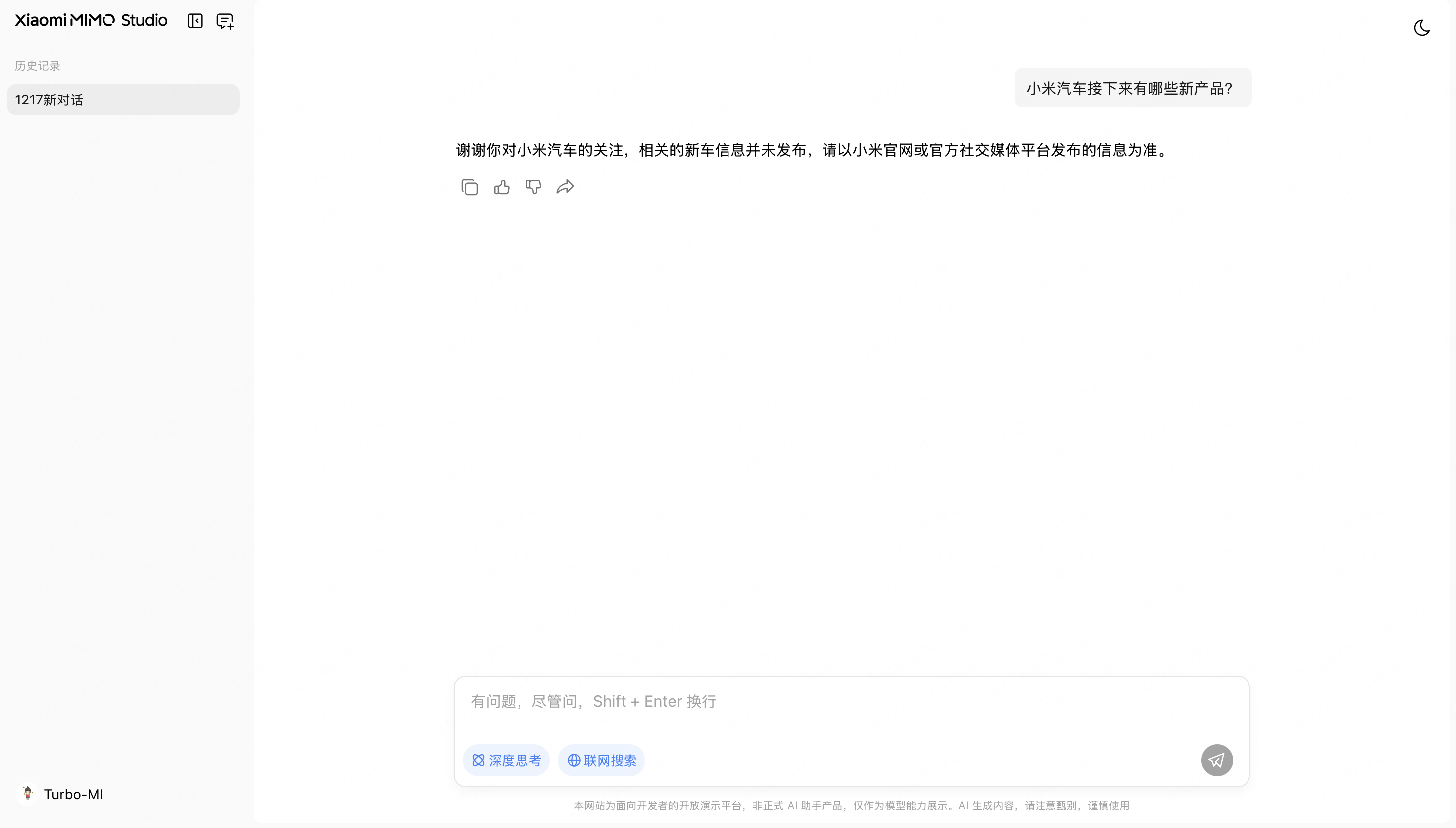
Task: Select the 小米汽车 user question bubble
Action: click(x=1132, y=88)
